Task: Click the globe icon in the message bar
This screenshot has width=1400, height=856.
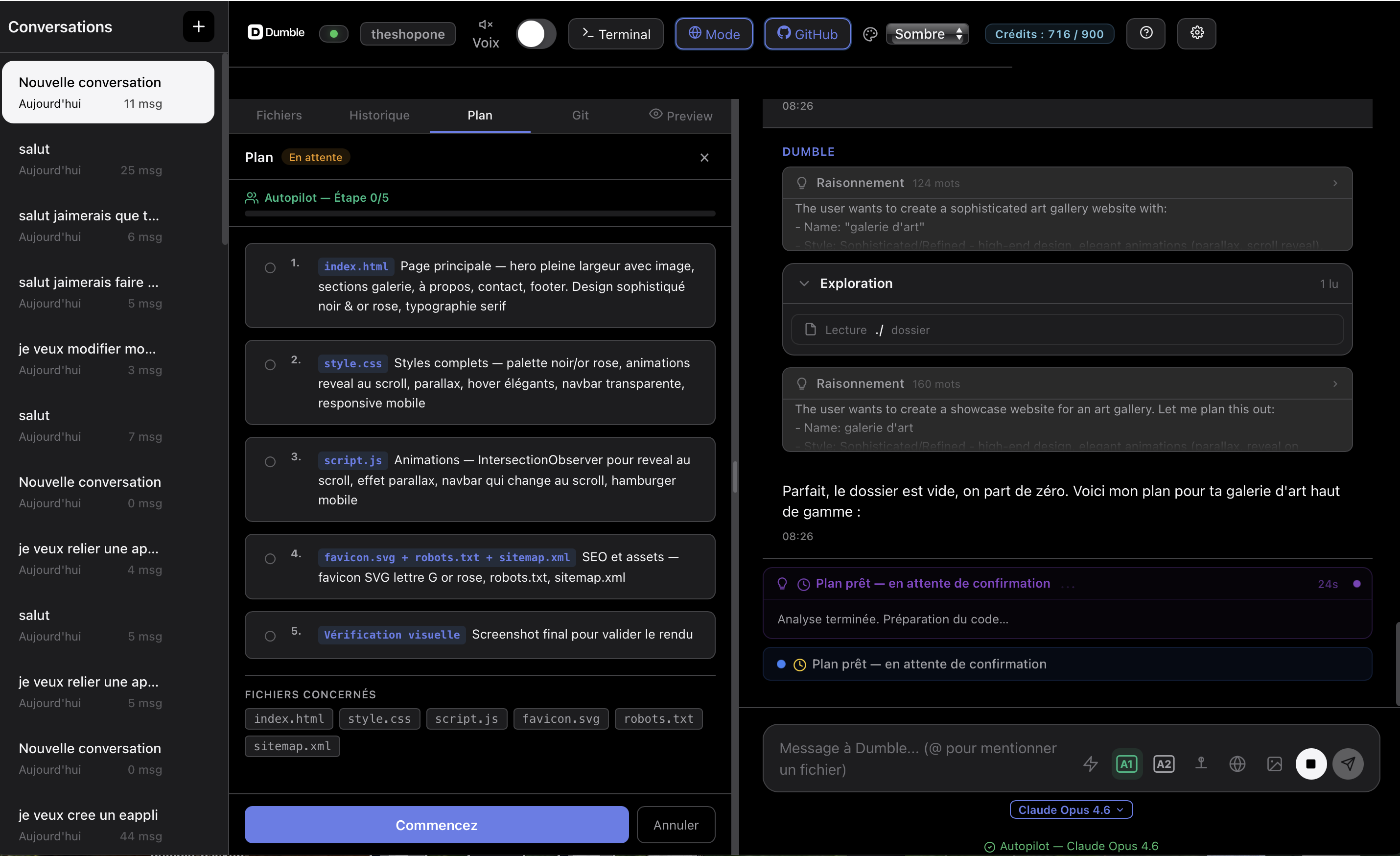Action: (1237, 763)
